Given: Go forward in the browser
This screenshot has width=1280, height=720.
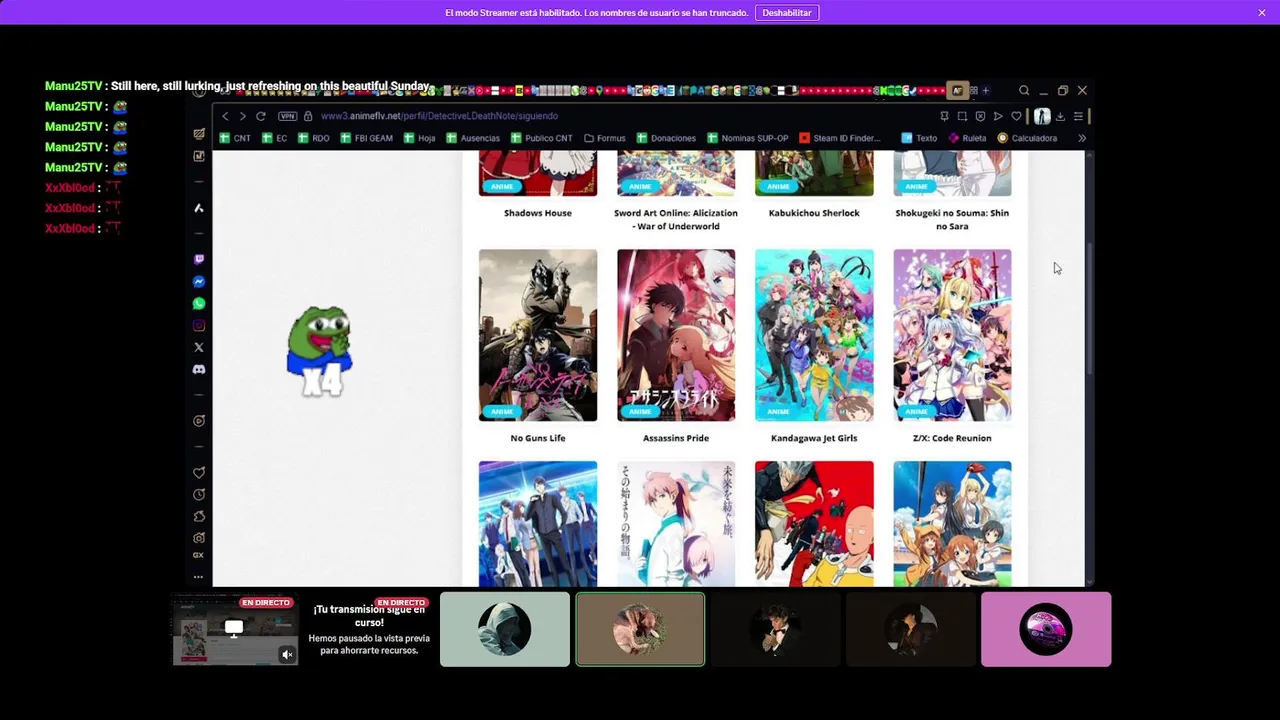Looking at the screenshot, I should 242,116.
